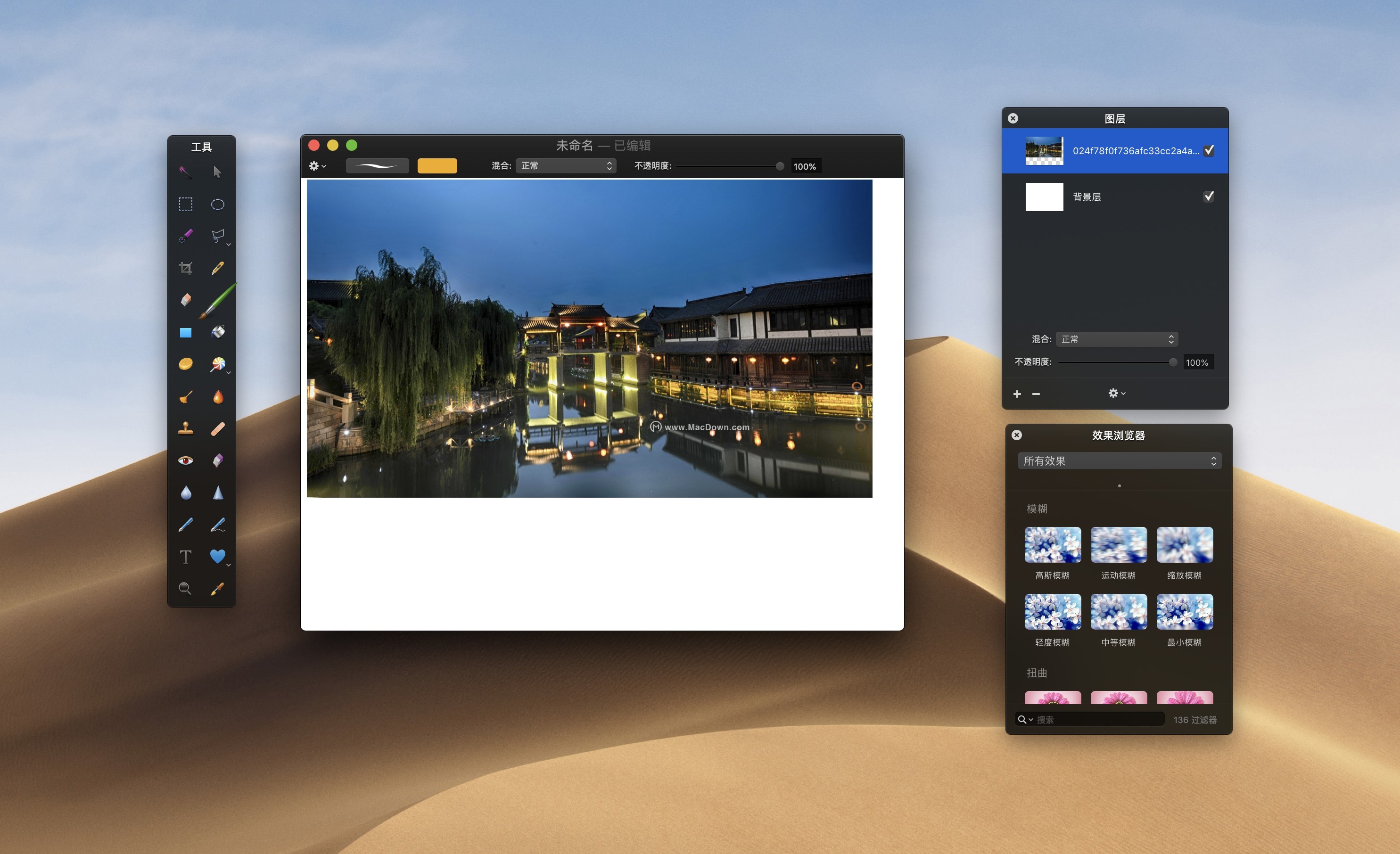Uncheck the top image layer checkmark
Screen dimensions: 1400x854
point(1209,150)
